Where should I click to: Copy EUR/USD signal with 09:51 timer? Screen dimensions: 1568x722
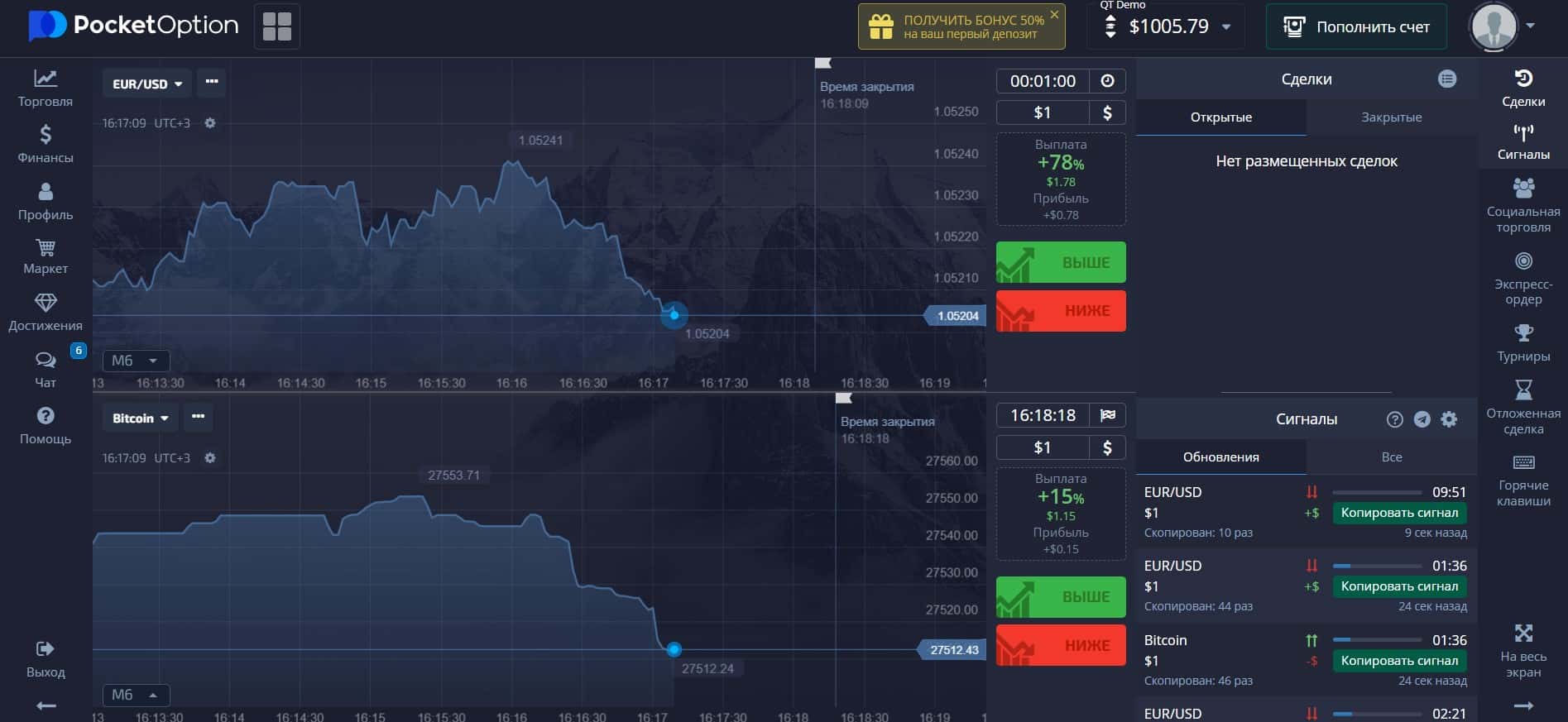tap(1399, 513)
